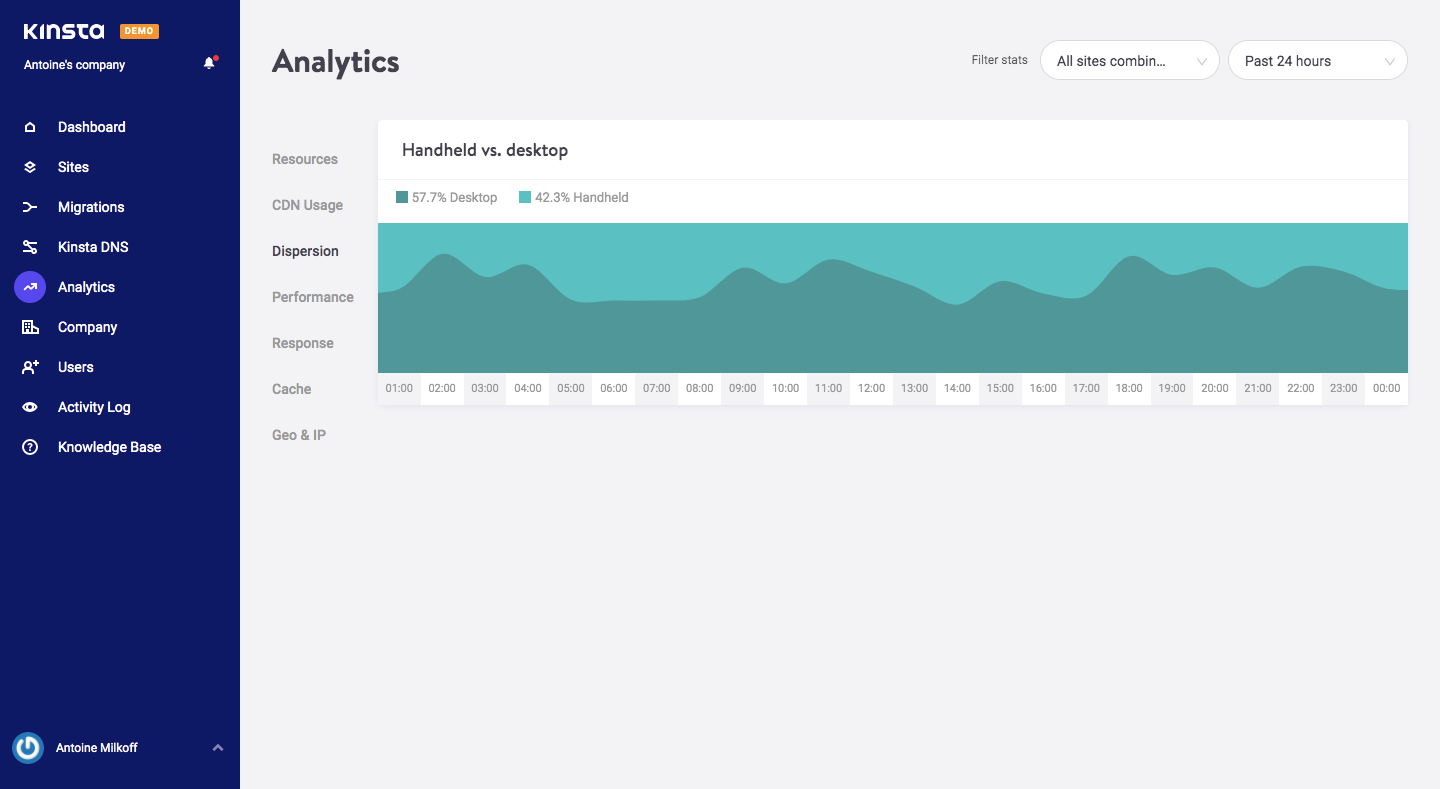Click the Sites stacked layers icon
The image size is (1440, 789).
[x=29, y=166]
